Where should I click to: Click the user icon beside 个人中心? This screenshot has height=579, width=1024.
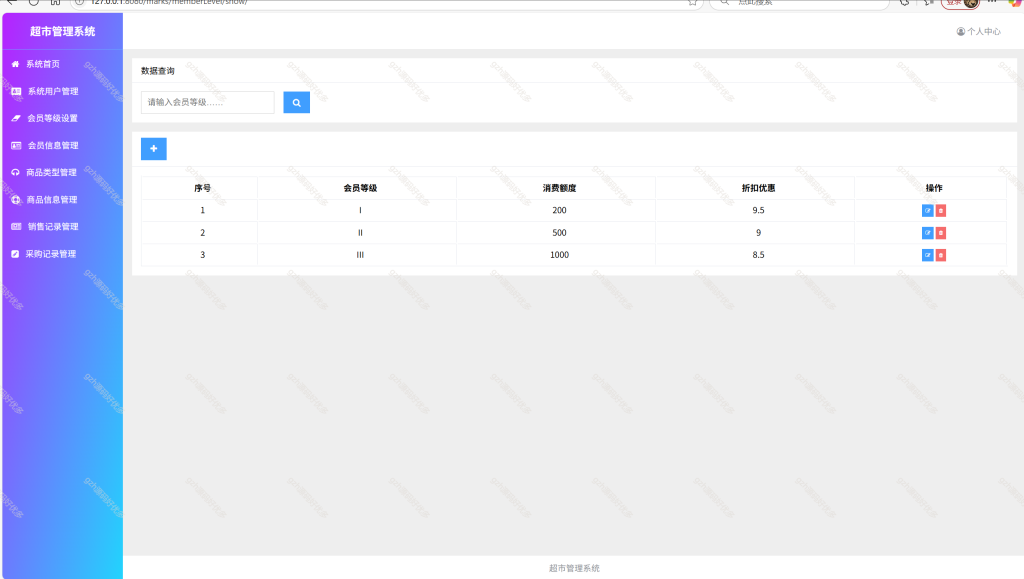point(961,31)
